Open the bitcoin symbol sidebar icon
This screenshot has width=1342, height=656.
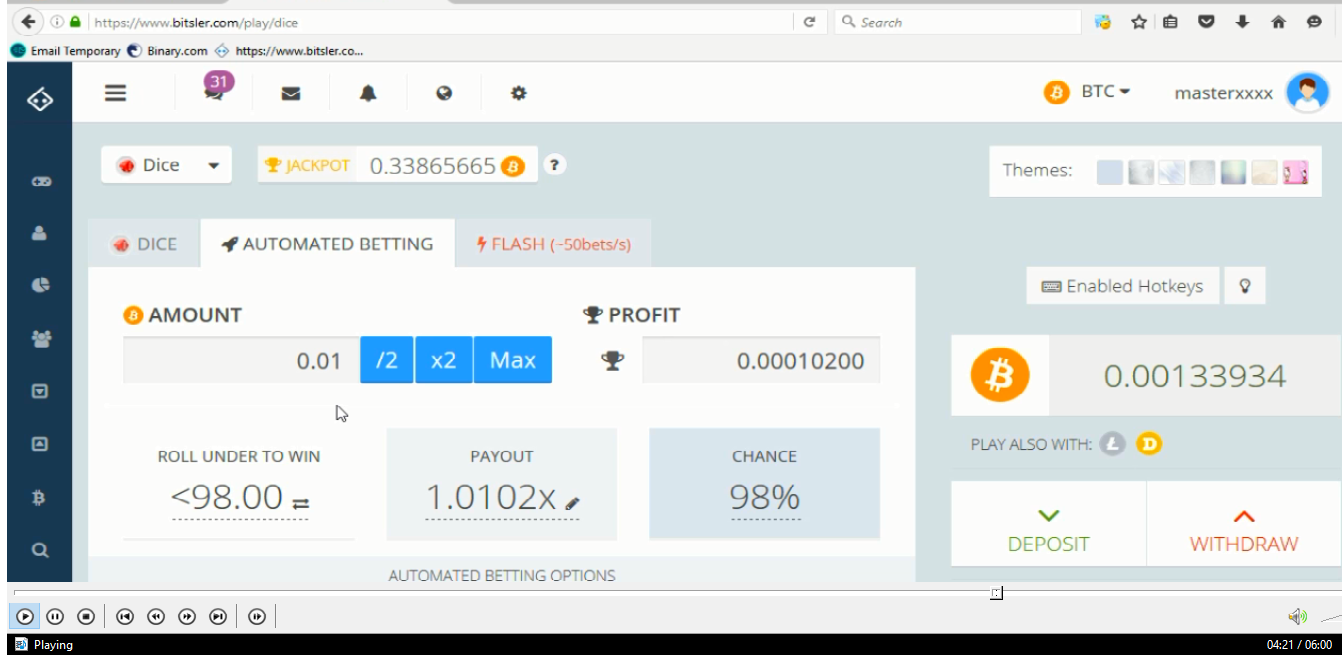point(39,497)
